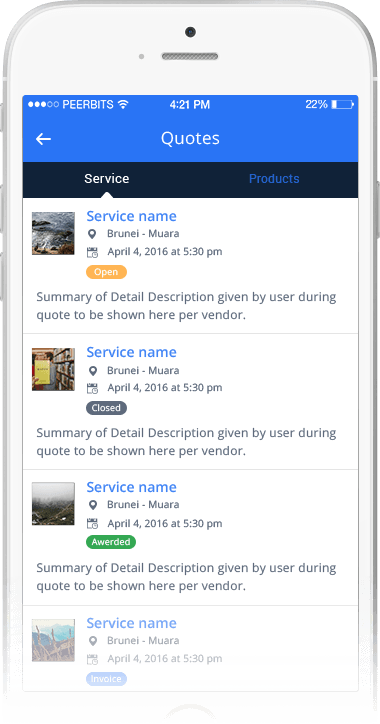Click the orange Open status badge
Screen dimensions: 380x724
[106, 272]
